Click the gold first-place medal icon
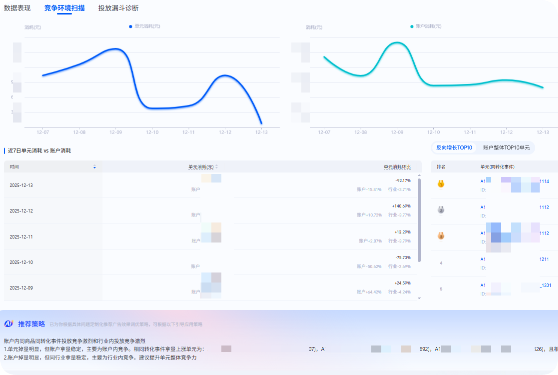 441,184
